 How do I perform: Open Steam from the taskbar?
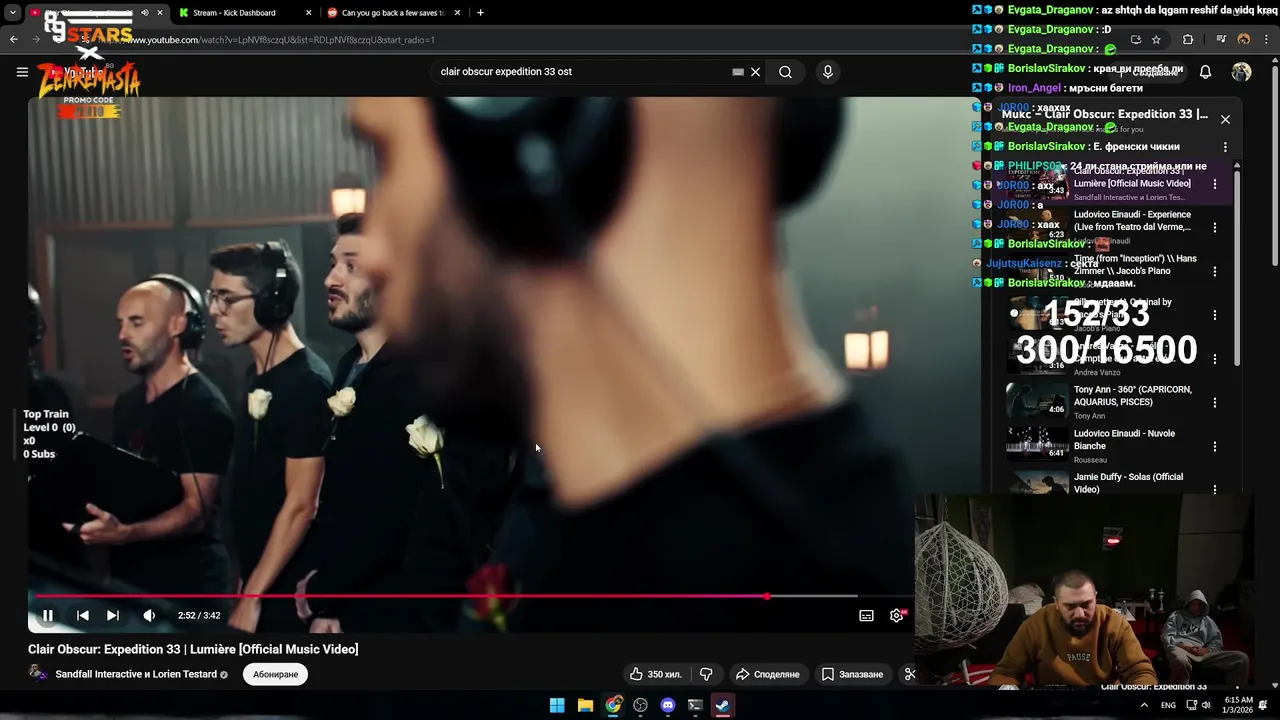[x=722, y=705]
